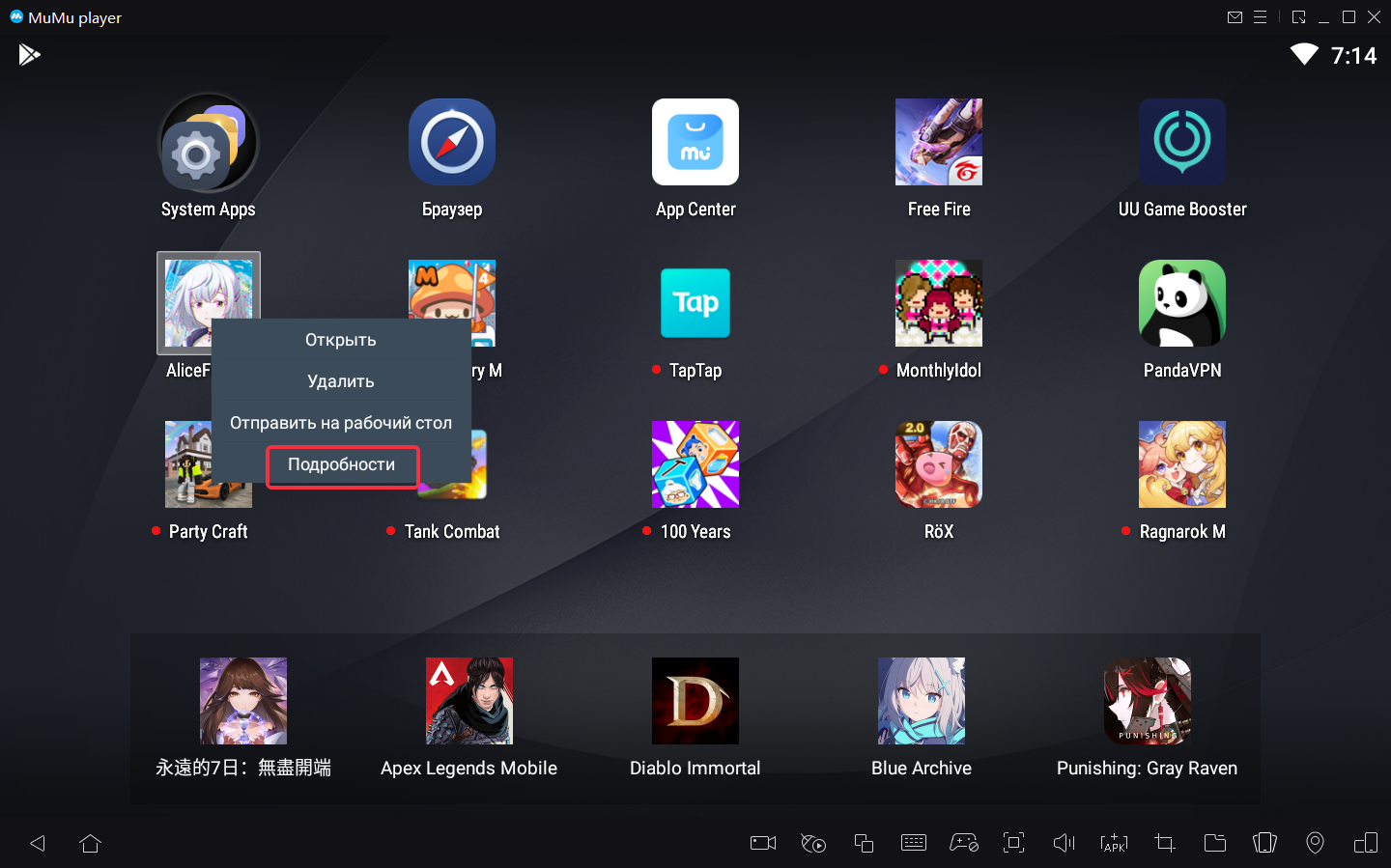Tap the Android back triangle button
Image resolution: width=1391 pixels, height=868 pixels.
[x=38, y=843]
